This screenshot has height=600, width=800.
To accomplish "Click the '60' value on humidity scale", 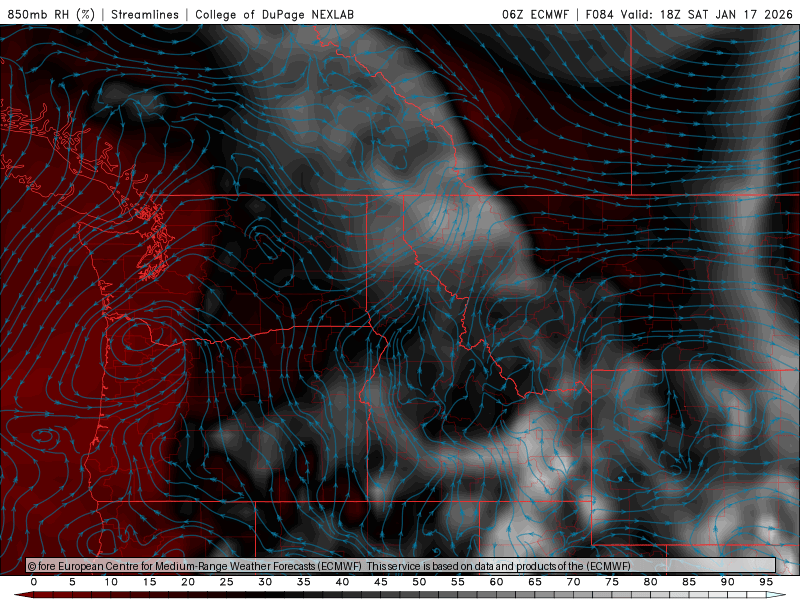I will click(x=496, y=582).
